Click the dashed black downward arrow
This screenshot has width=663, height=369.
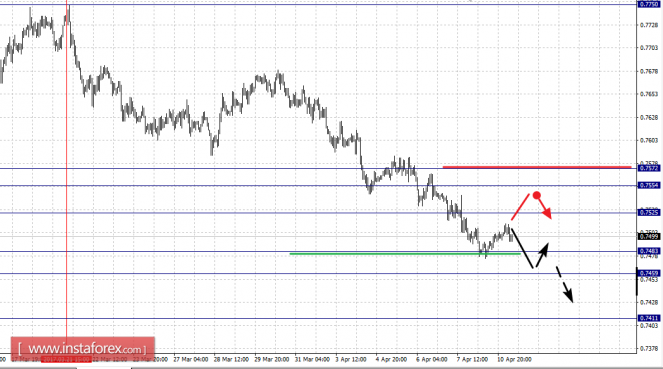(x=564, y=284)
